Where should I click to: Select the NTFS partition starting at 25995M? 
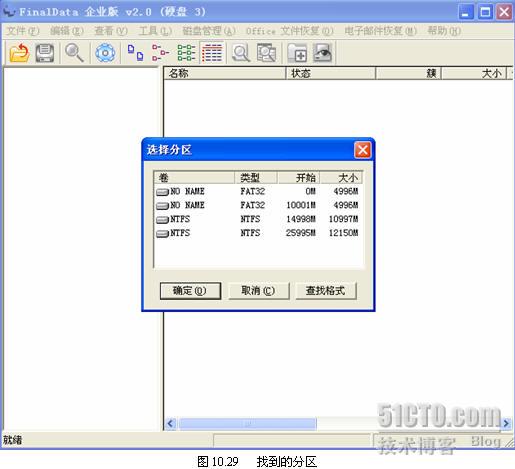click(258, 233)
